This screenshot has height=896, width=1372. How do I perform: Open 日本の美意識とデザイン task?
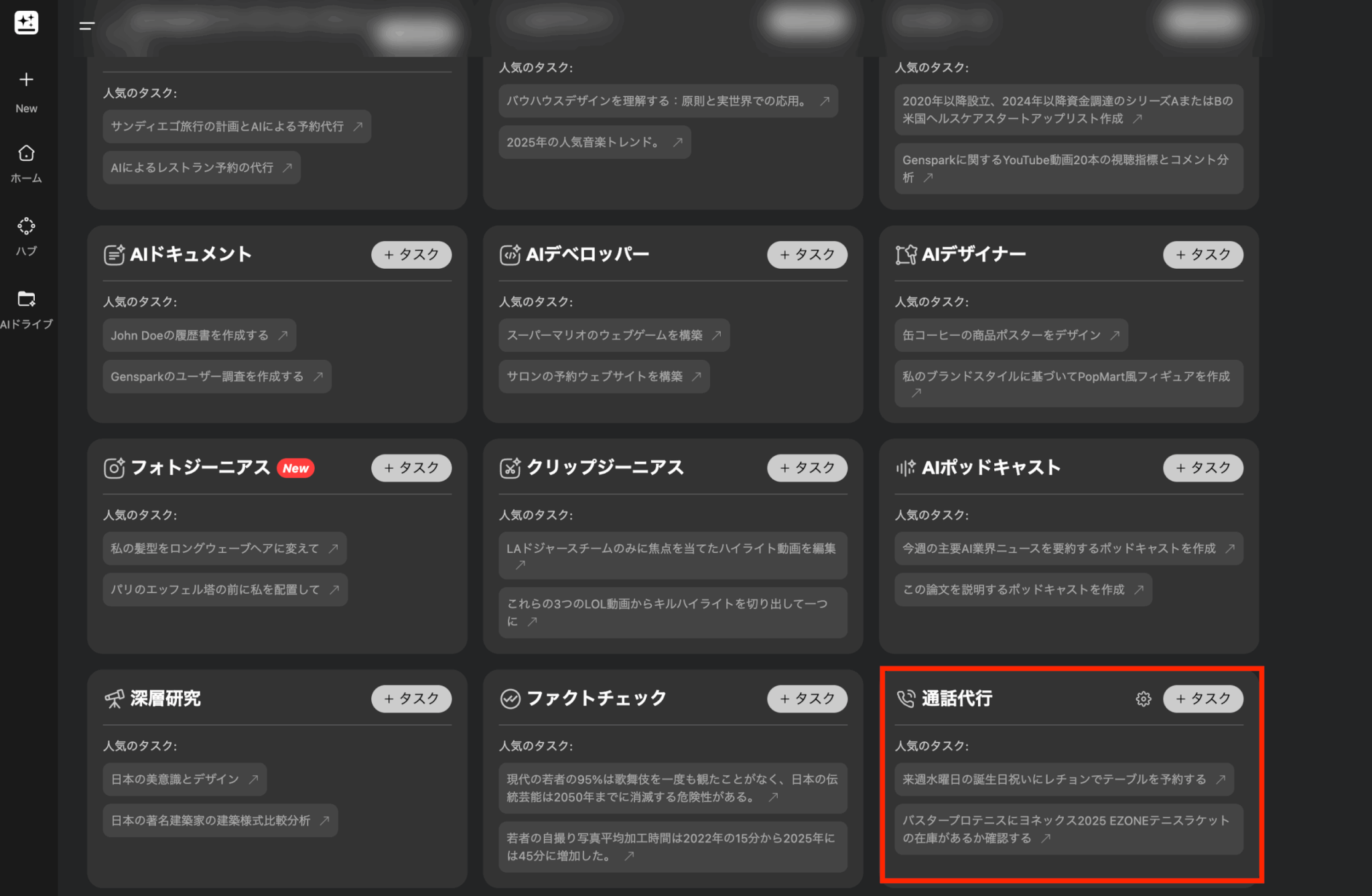pos(184,779)
